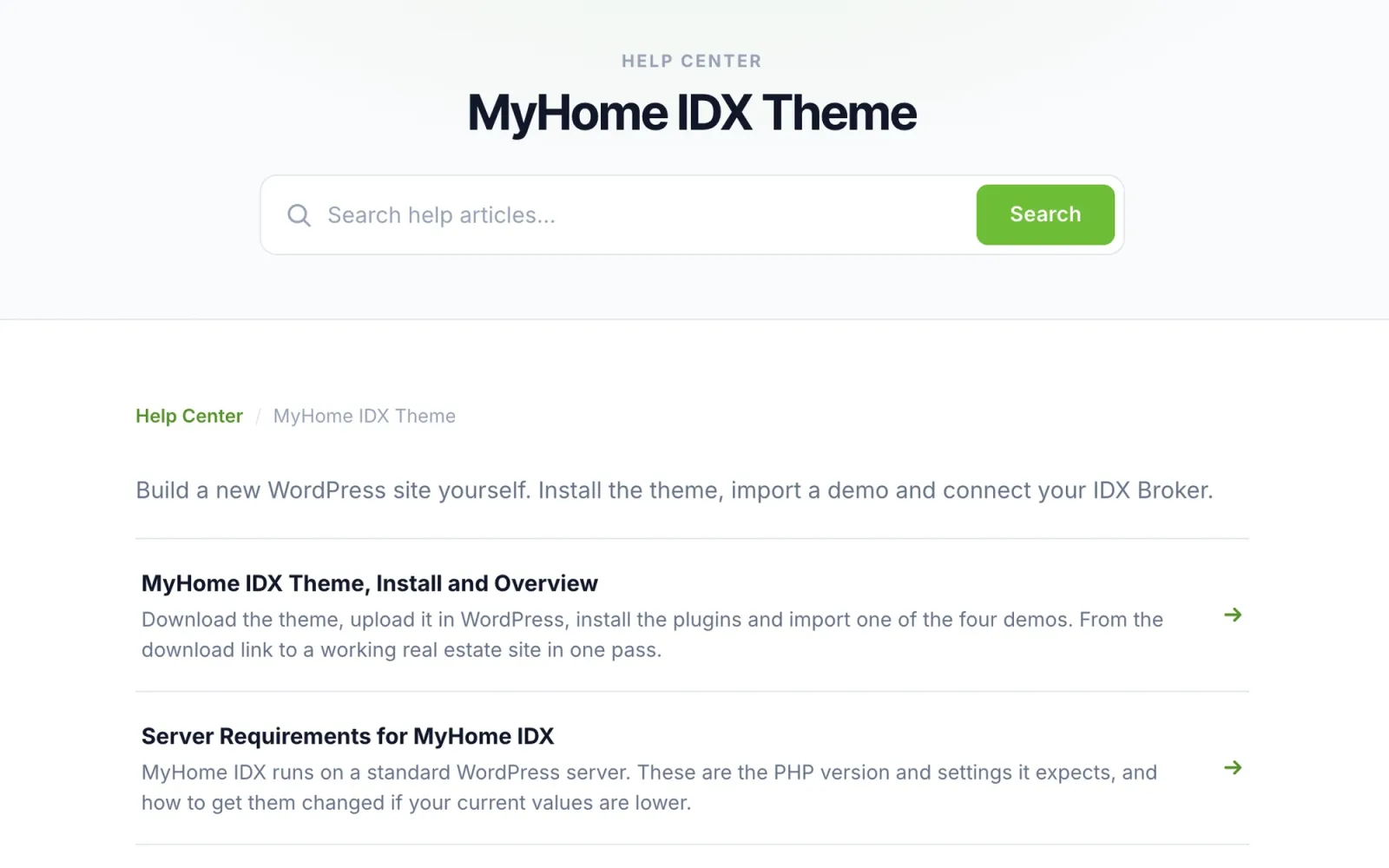Click the HELP CENTER label above title
The height and width of the screenshot is (868, 1389).
tap(692, 61)
